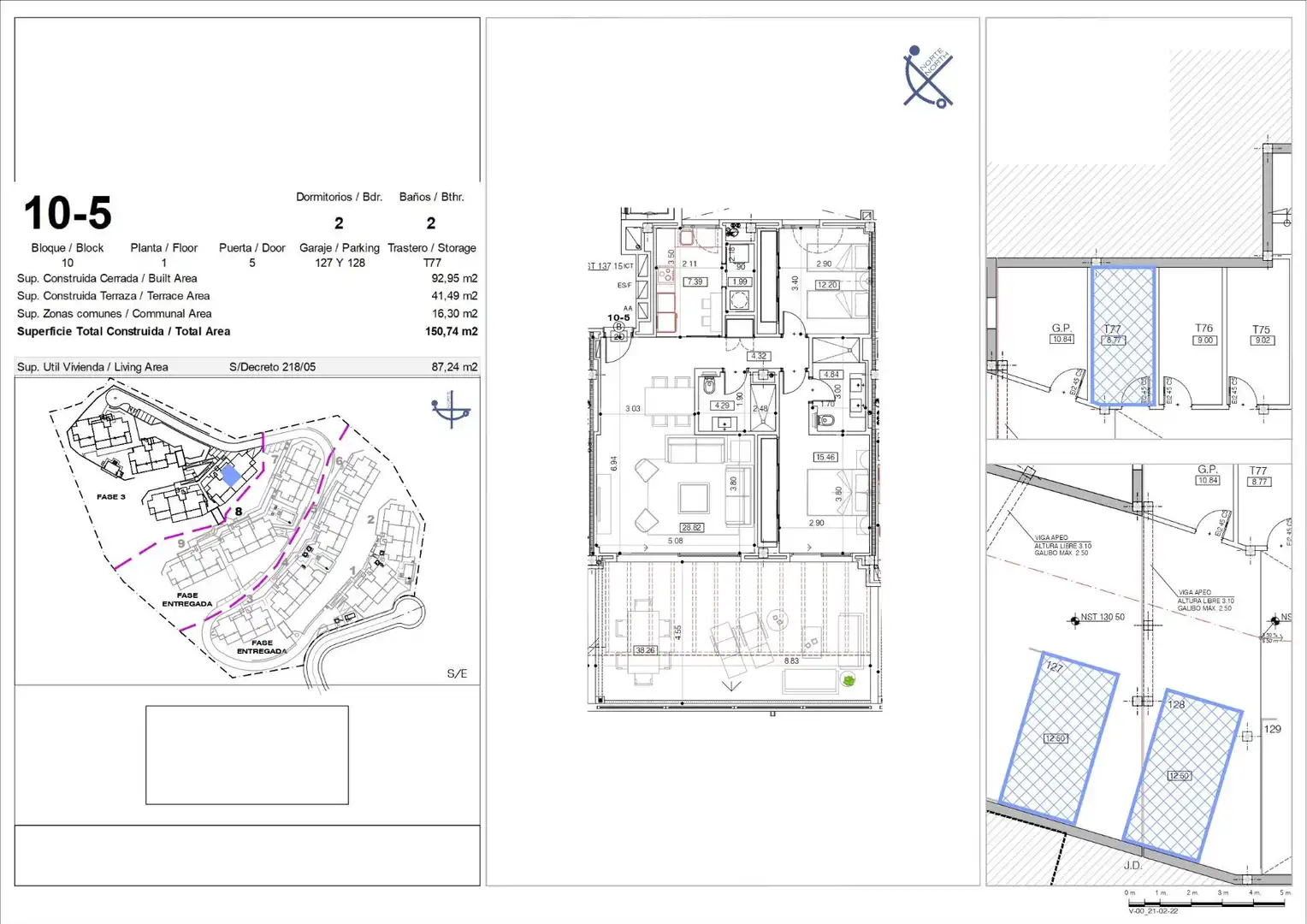This screenshot has width=1307, height=924.
Task: Click the T76 area value 9.00
Action: coord(1205,341)
